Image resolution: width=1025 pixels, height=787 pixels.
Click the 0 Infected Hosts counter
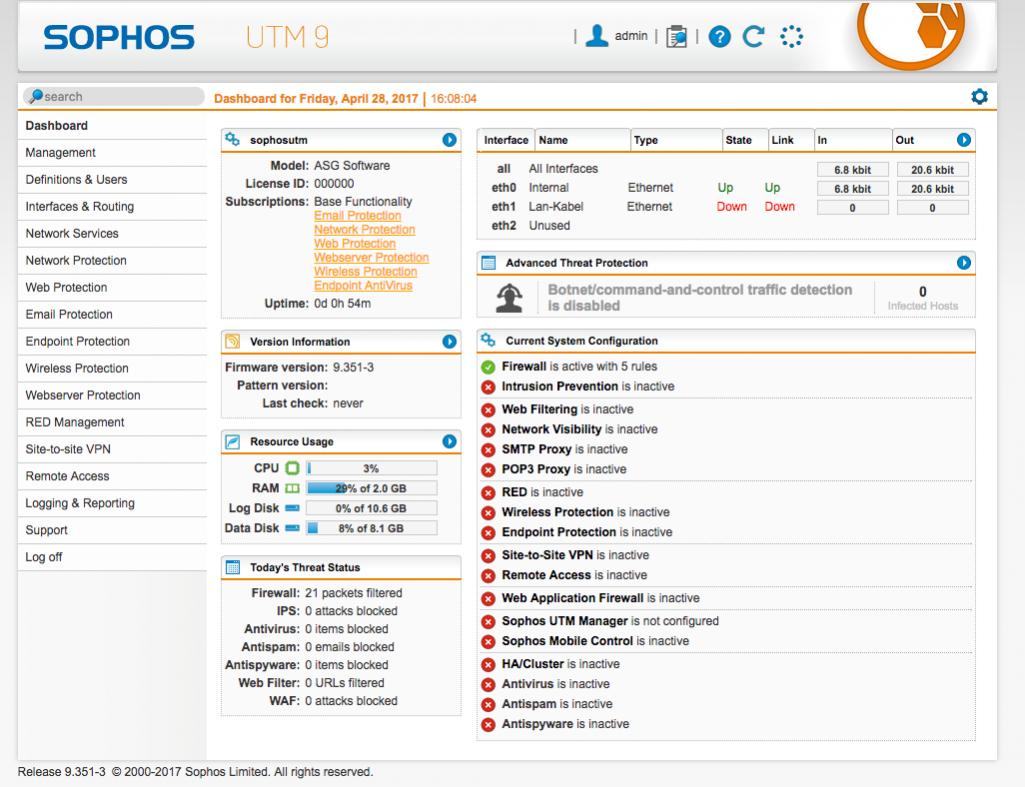point(922,297)
